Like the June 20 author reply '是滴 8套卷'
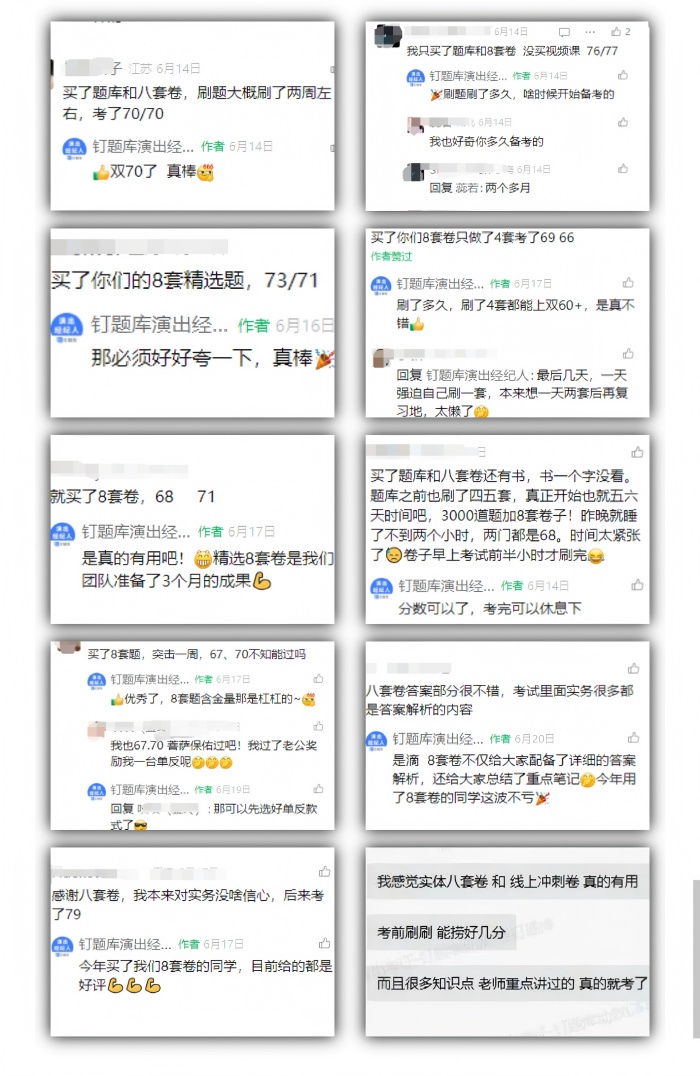 [x=633, y=738]
